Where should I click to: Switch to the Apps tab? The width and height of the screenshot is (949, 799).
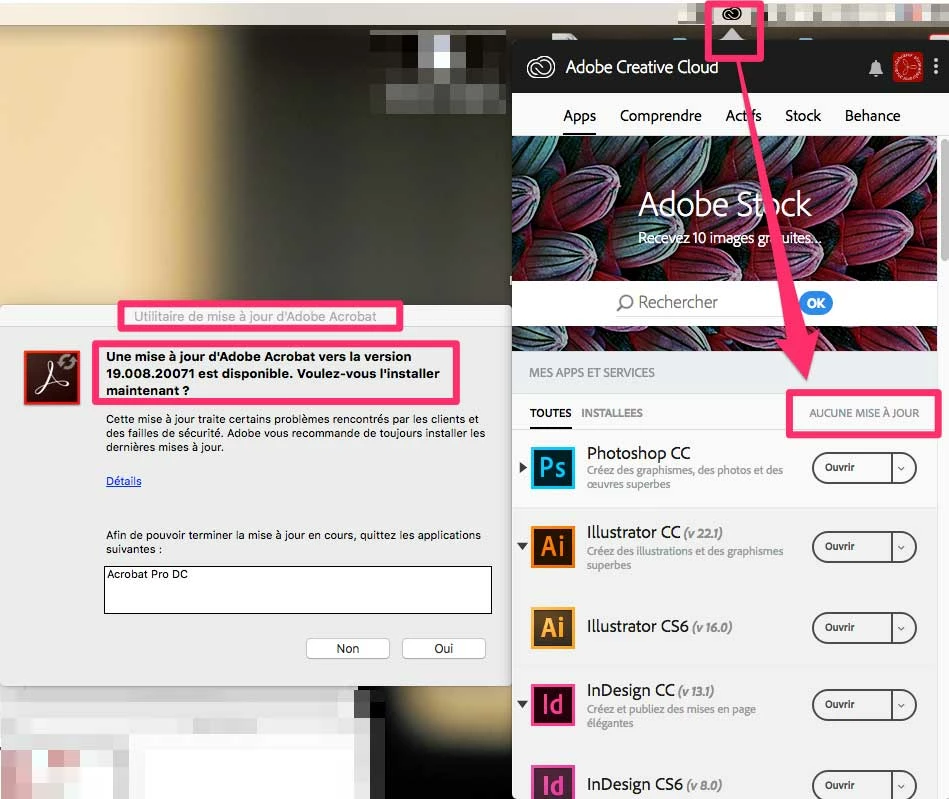click(x=580, y=116)
